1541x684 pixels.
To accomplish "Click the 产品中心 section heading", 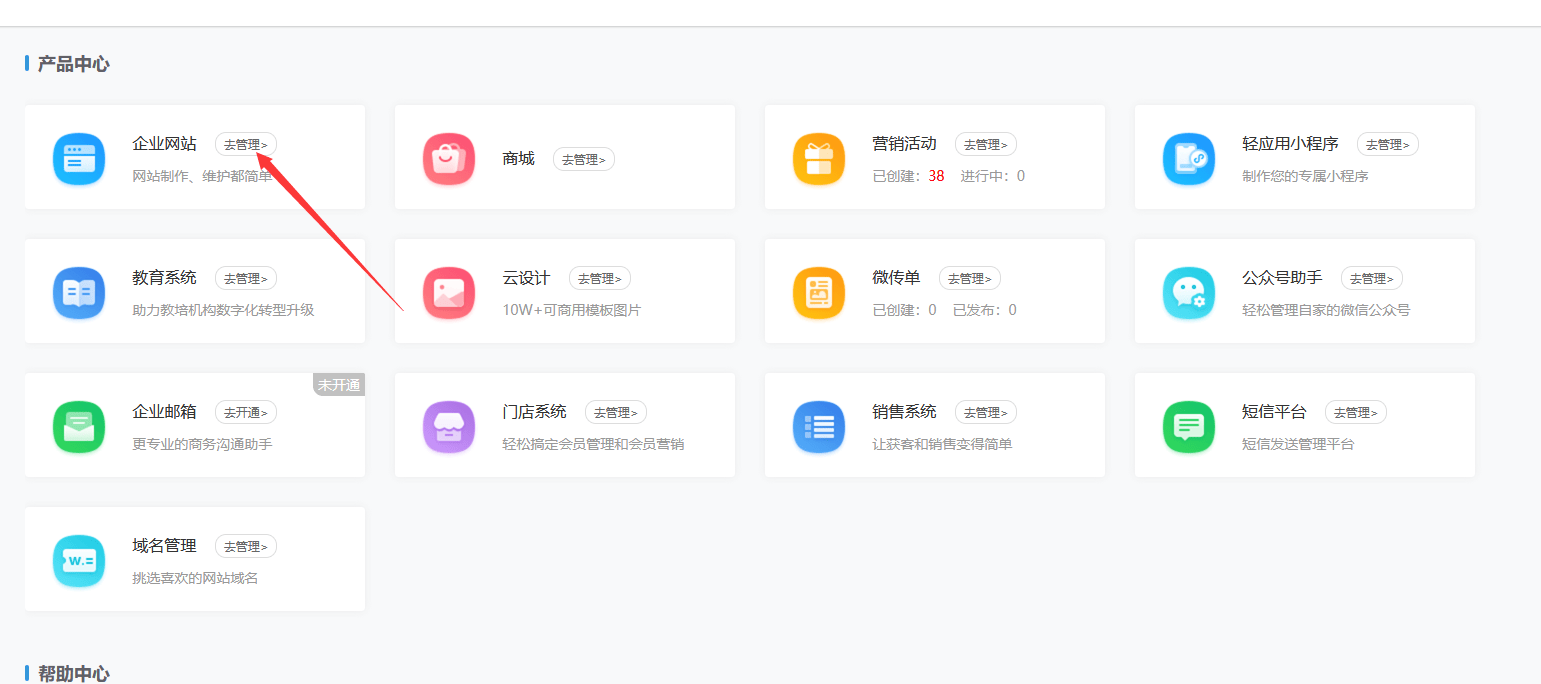I will 73,64.
